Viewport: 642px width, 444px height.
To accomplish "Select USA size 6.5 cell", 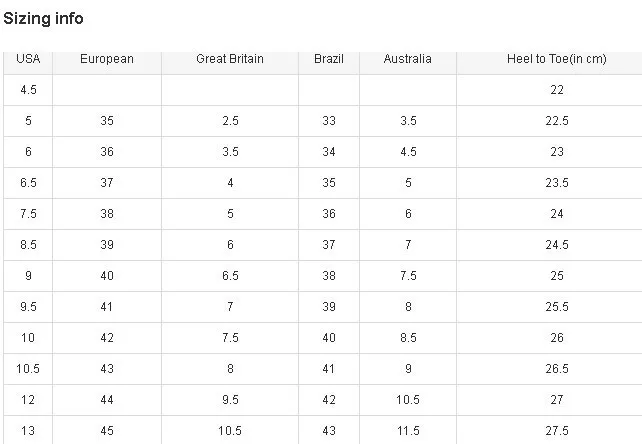I will point(28,183).
